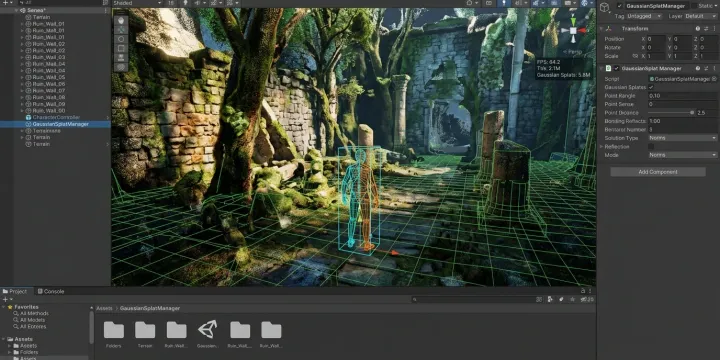Select CharacterComtroller in Hierarchy

point(56,118)
